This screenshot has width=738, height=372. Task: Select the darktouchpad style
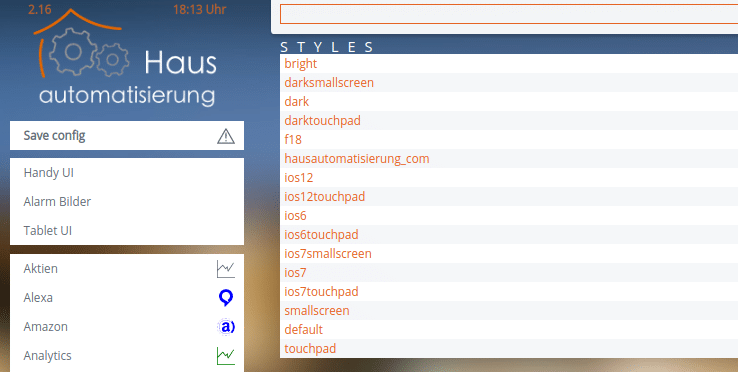coord(322,121)
